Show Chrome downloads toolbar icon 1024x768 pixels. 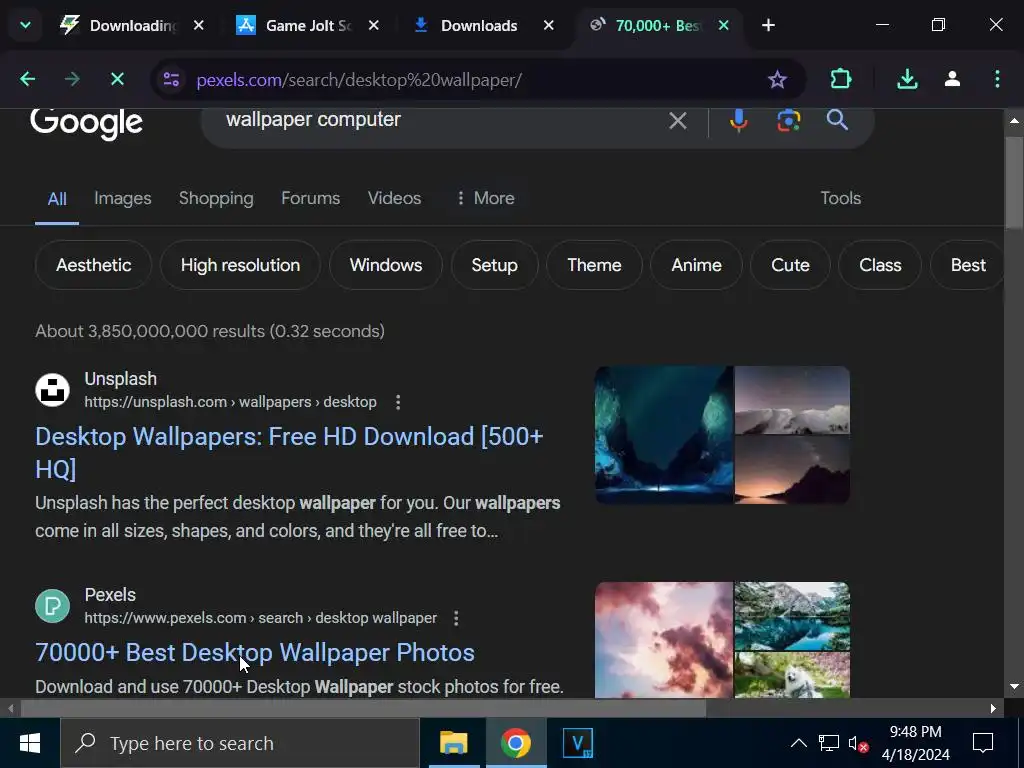pyautogui.click(x=907, y=80)
